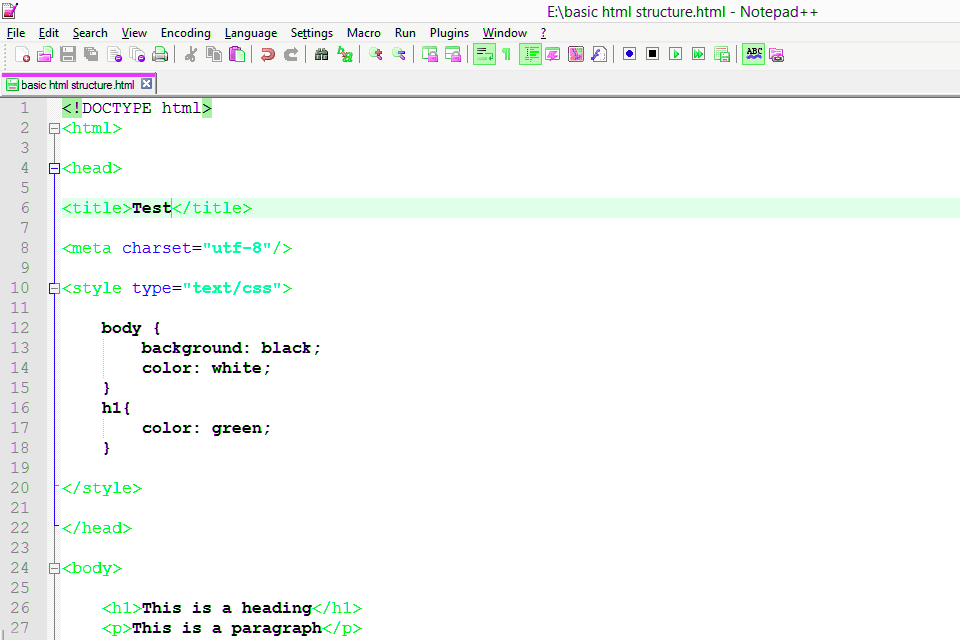Image resolution: width=960 pixels, height=640 pixels.
Task: Click the "text/css" attribute value
Action: (x=232, y=288)
